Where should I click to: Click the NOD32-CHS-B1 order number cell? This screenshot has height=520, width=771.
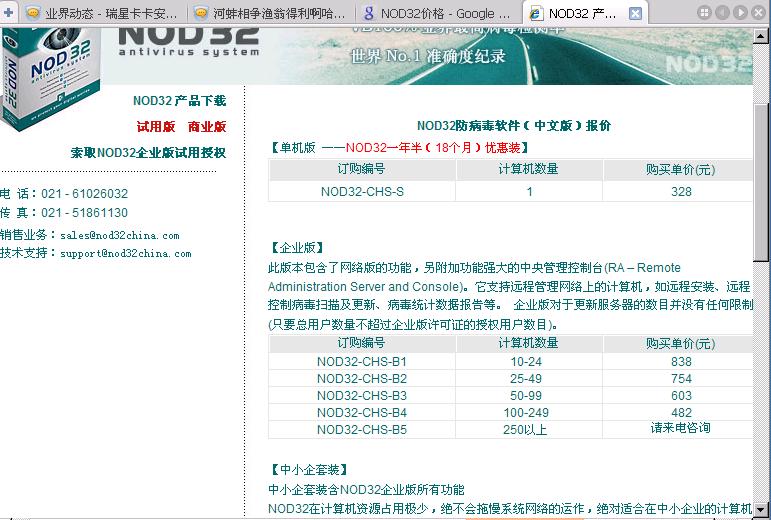362,362
